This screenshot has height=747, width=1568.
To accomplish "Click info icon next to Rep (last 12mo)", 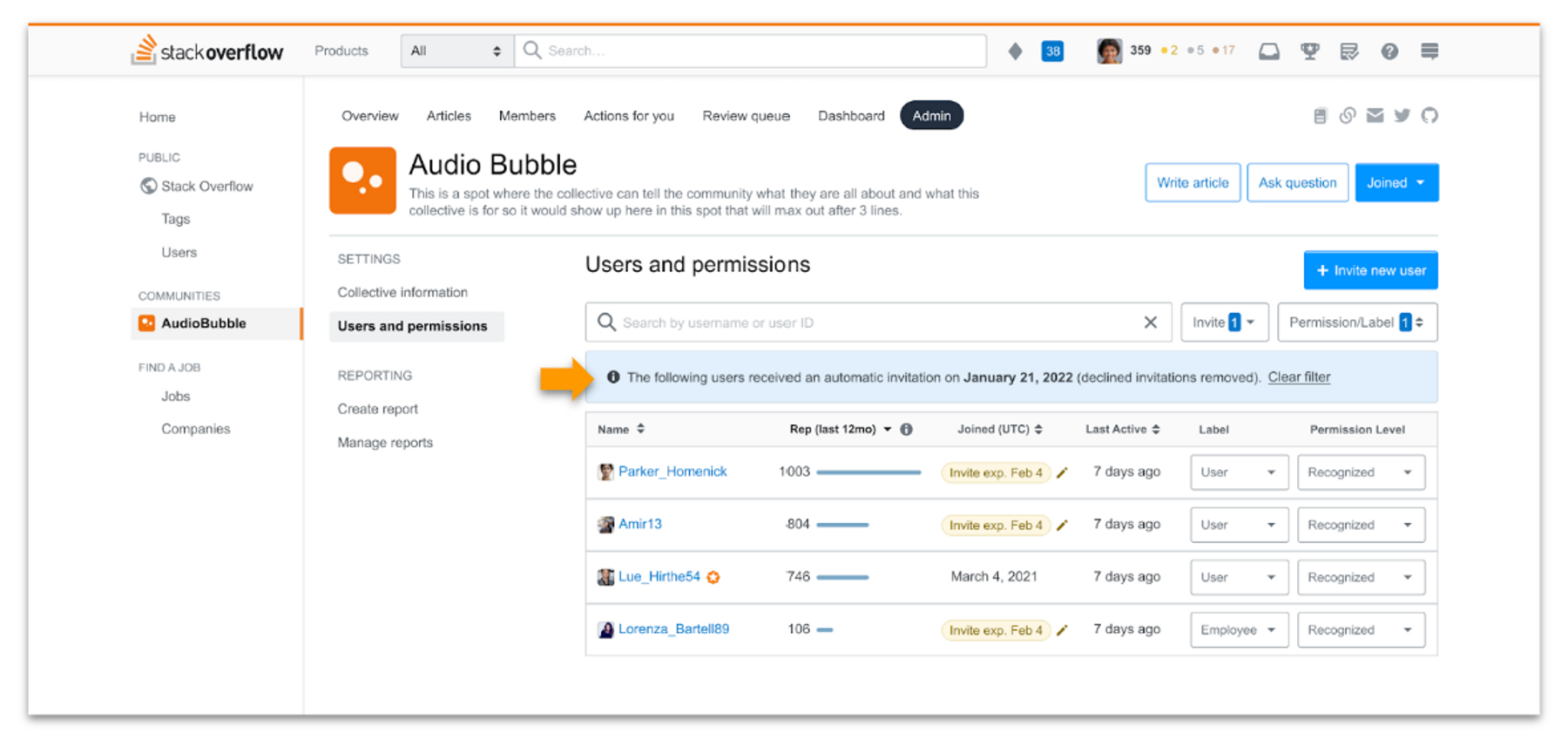I will (x=907, y=429).
